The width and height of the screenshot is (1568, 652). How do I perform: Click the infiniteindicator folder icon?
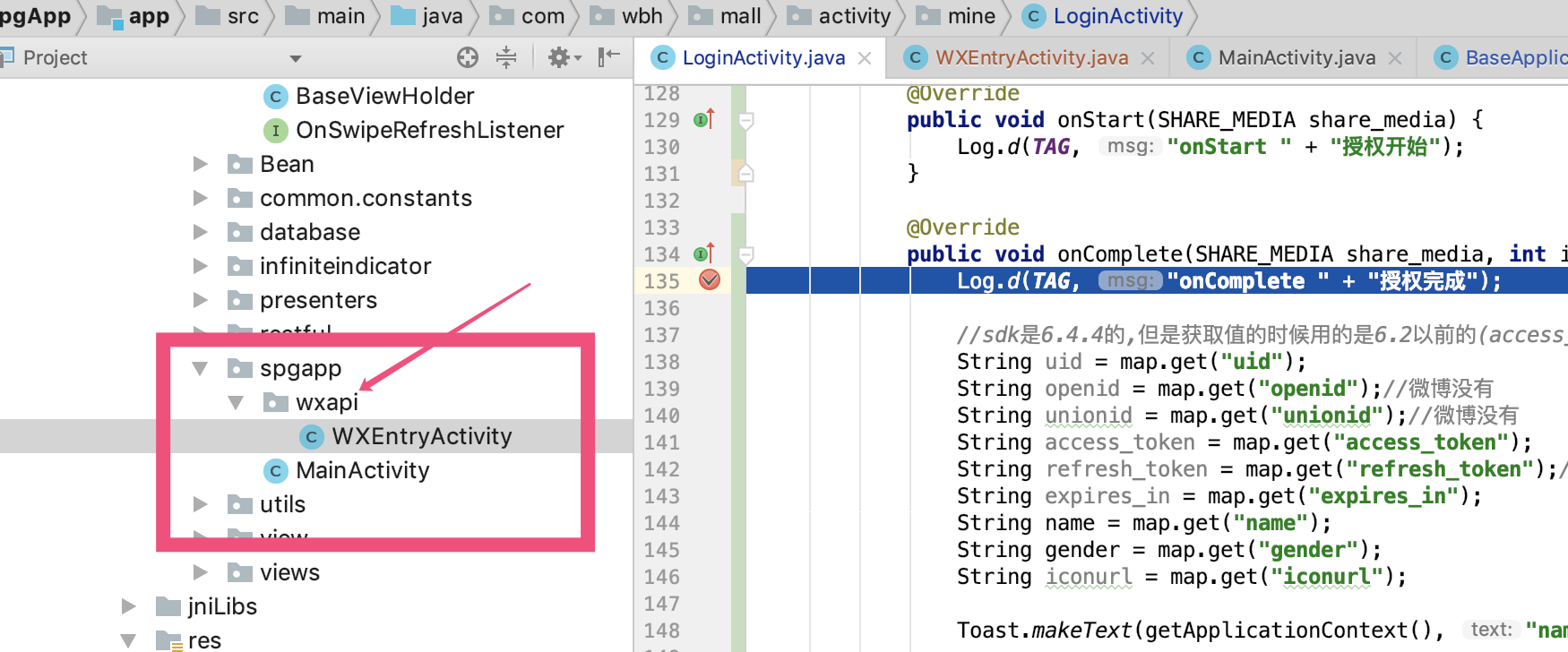[x=239, y=267]
